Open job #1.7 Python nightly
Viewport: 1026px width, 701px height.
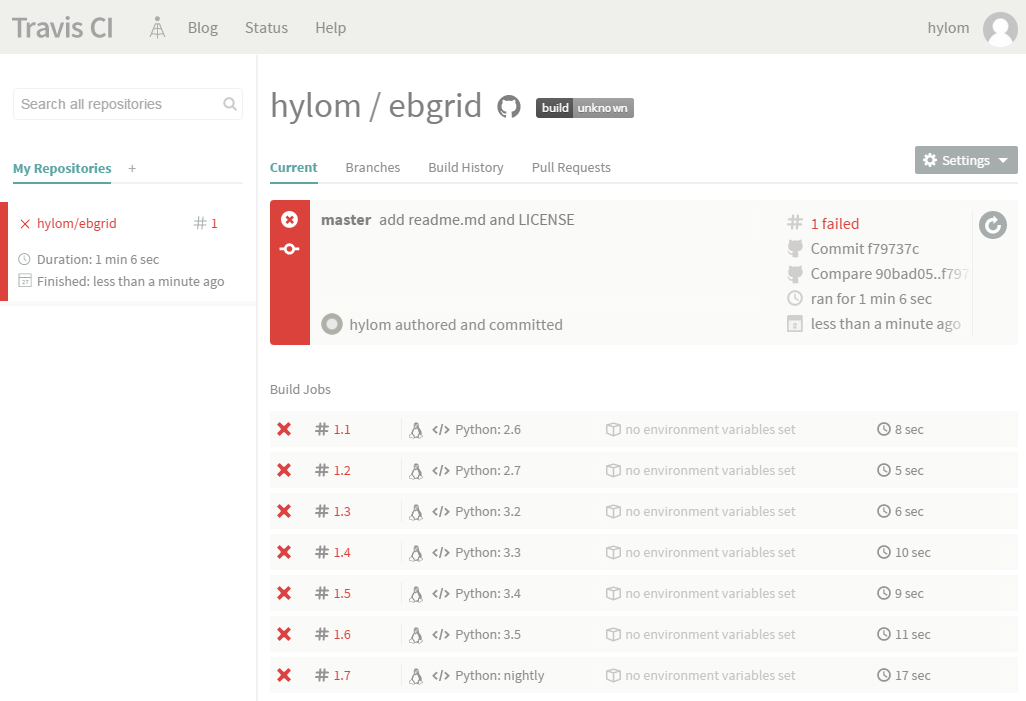tap(643, 675)
